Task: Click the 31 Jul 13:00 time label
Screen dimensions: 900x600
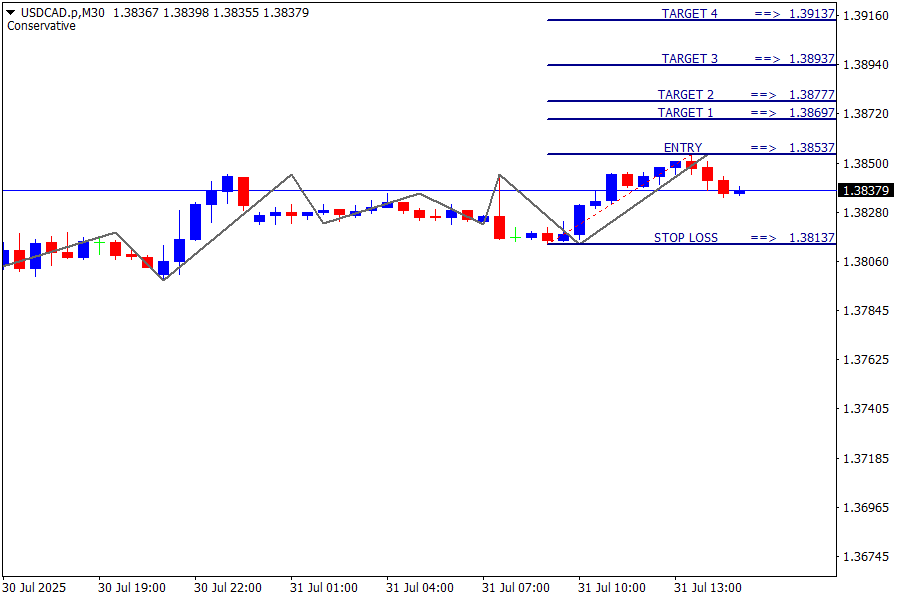Action: 708,588
